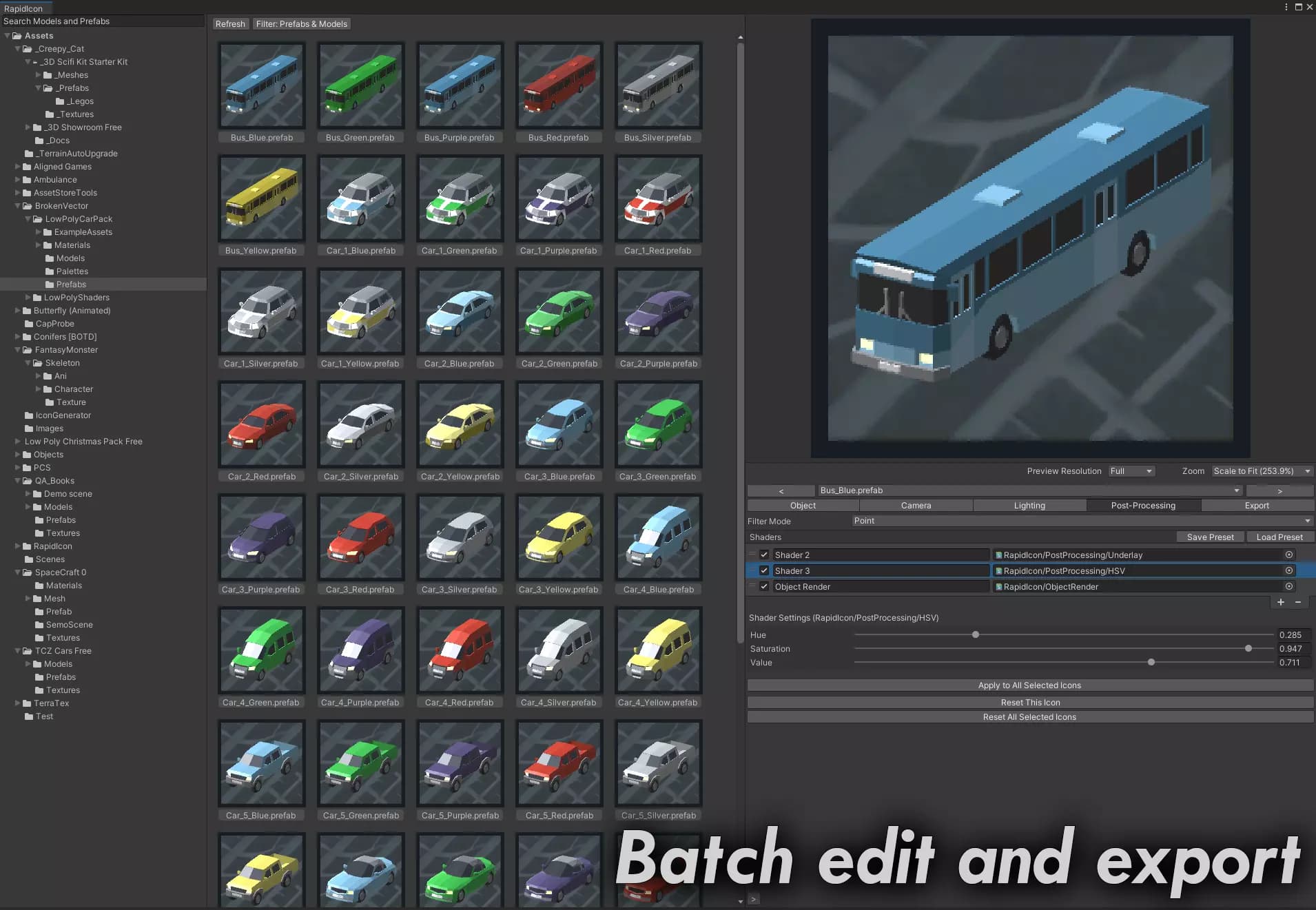This screenshot has height=910, width=1316.
Task: Select the Car_2_Red.prefab thumbnail
Action: coord(261,425)
